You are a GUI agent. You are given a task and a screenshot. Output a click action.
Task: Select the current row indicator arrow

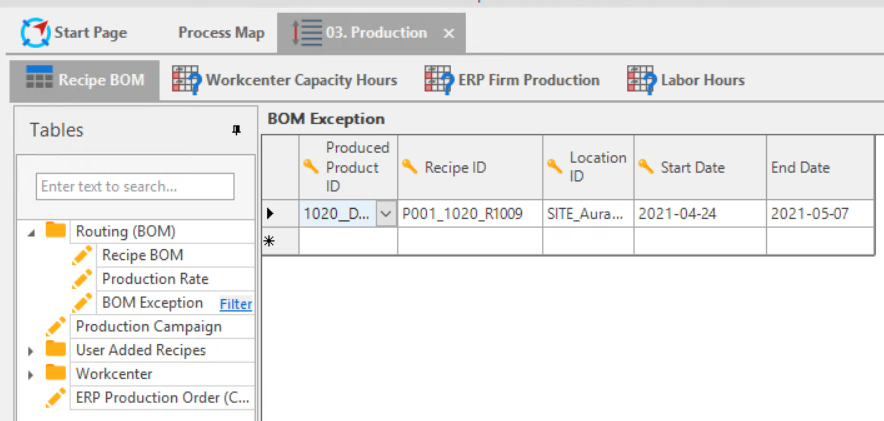click(x=270, y=214)
